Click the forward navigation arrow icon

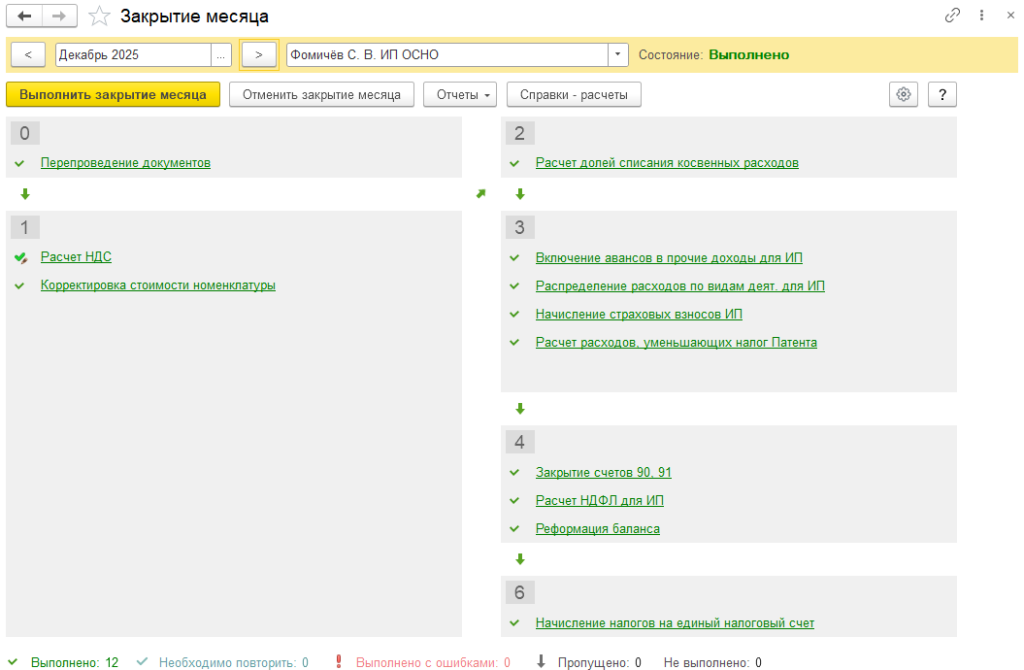point(59,16)
